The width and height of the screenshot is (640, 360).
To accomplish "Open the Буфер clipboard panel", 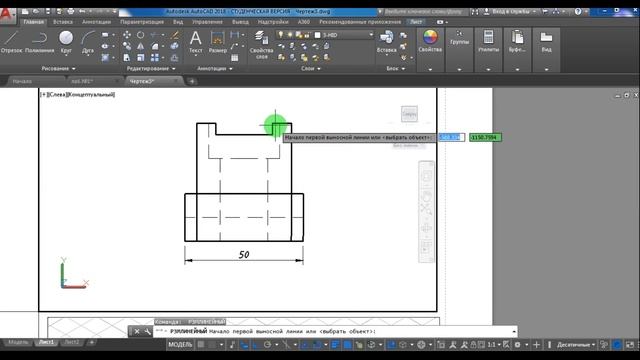I will [517, 42].
